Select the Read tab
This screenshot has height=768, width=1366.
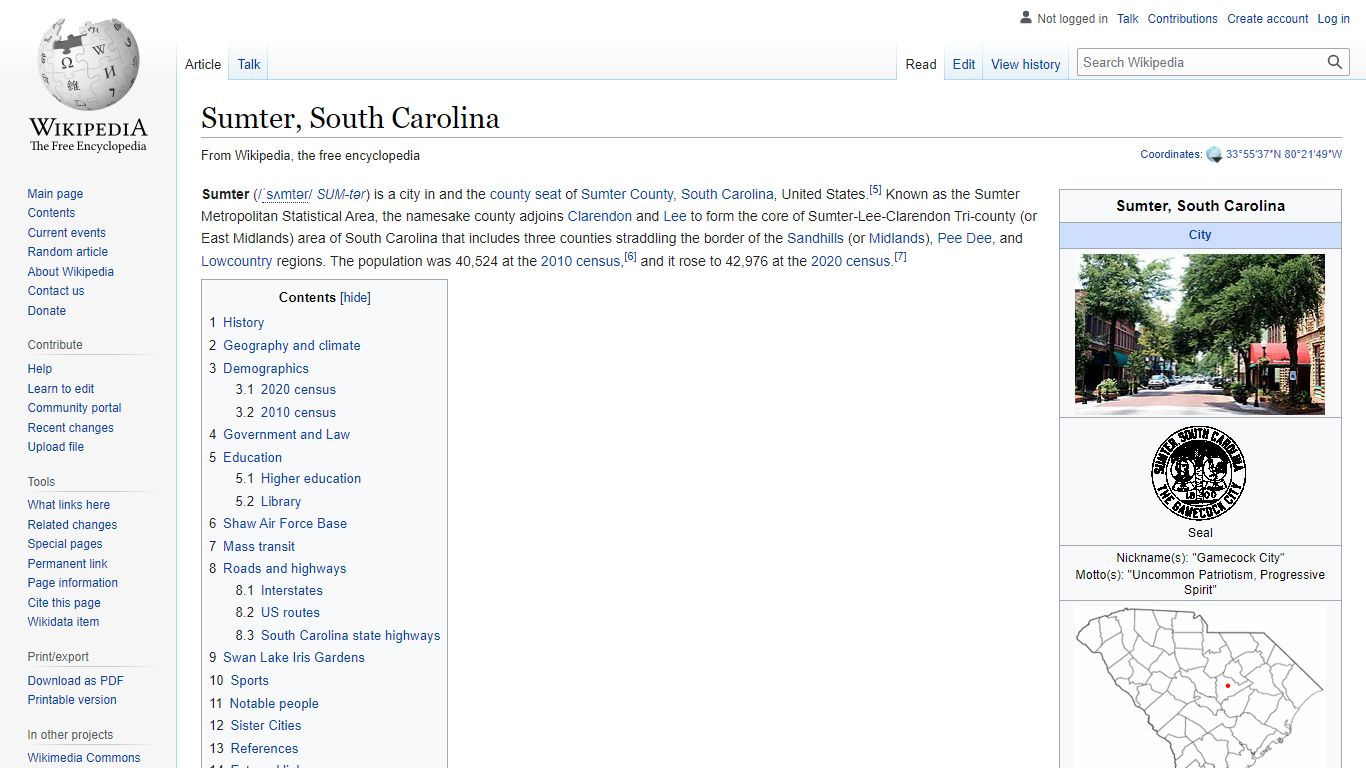pyautogui.click(x=921, y=64)
